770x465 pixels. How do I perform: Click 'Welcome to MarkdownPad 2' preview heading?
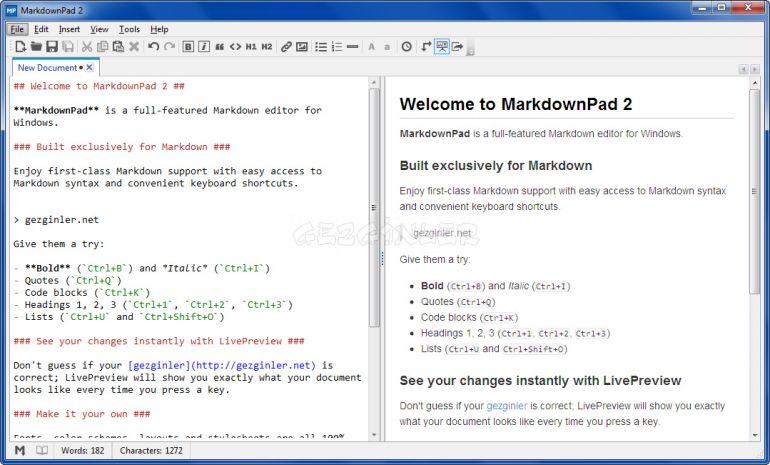516,104
